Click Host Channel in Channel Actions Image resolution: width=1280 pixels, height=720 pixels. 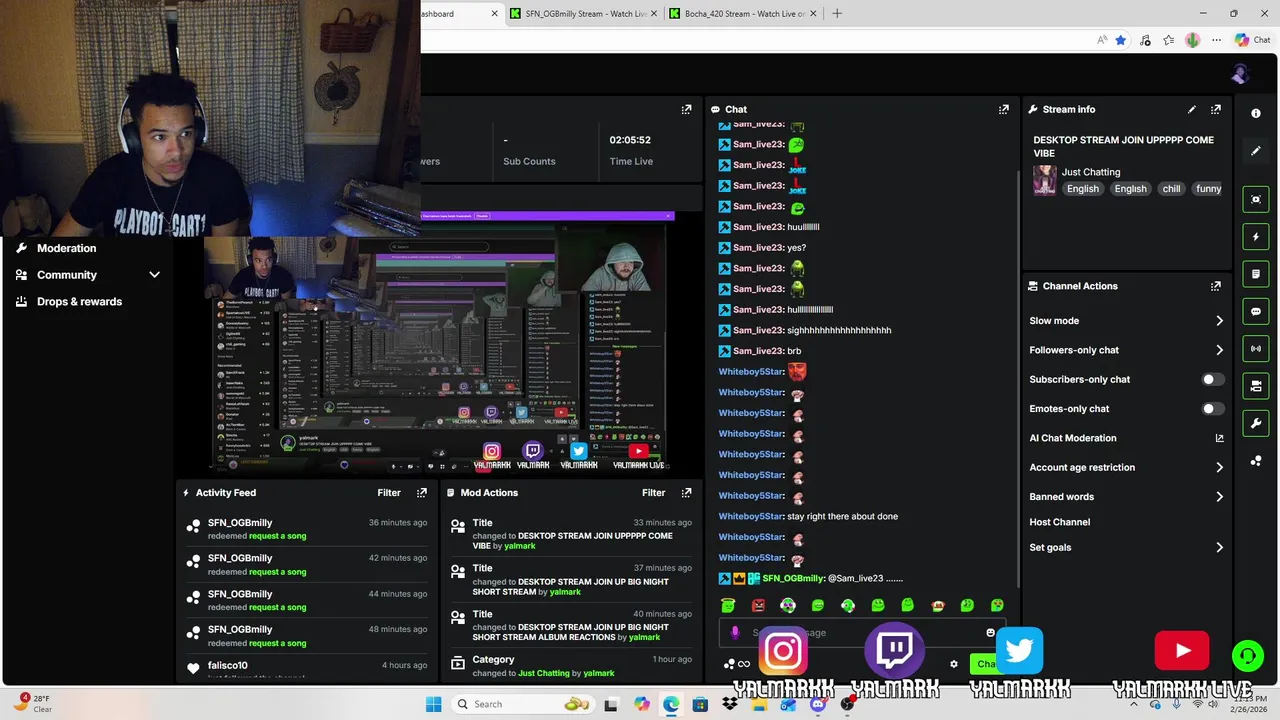click(1059, 522)
